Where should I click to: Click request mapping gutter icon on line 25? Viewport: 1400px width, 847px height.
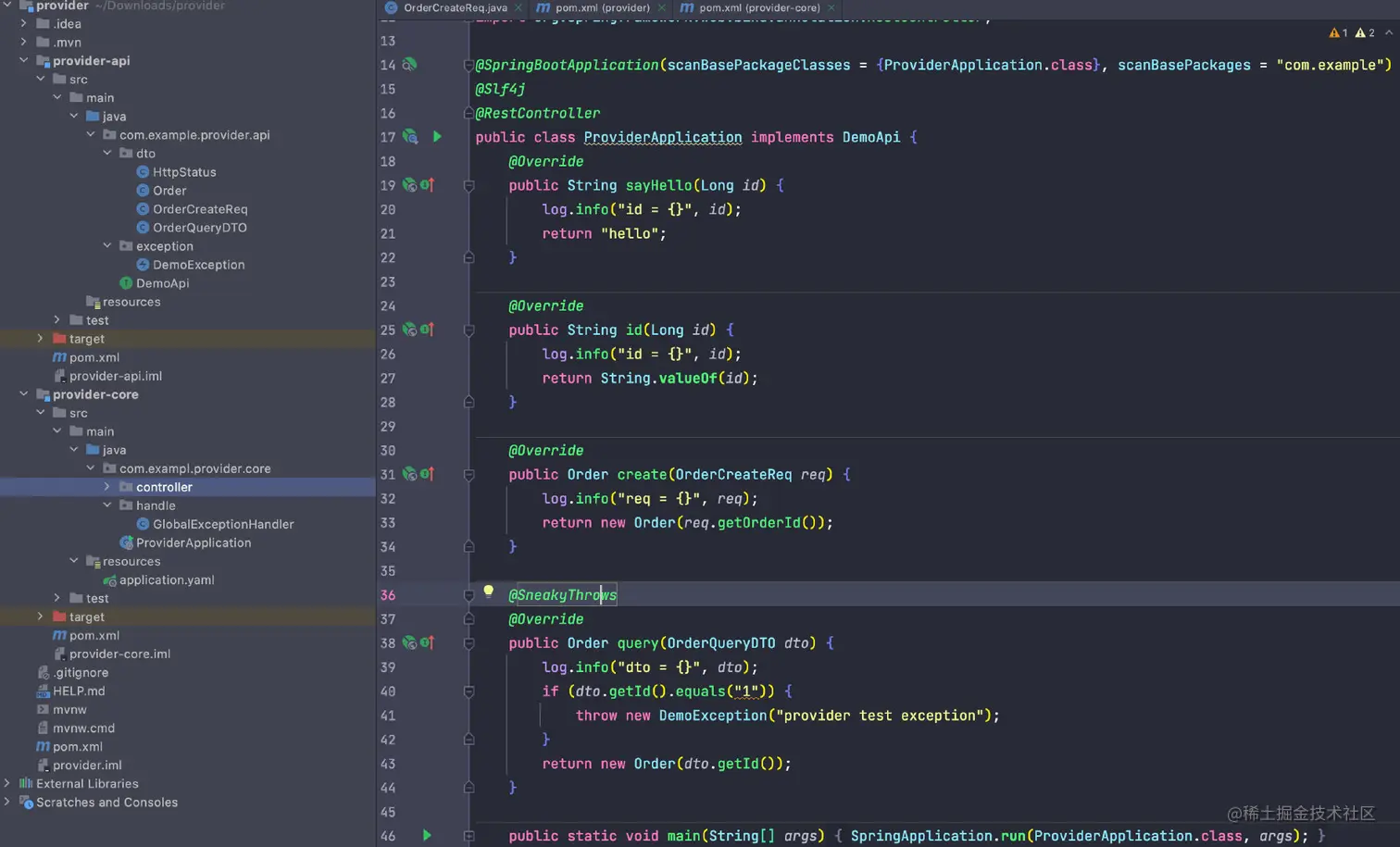tap(409, 330)
